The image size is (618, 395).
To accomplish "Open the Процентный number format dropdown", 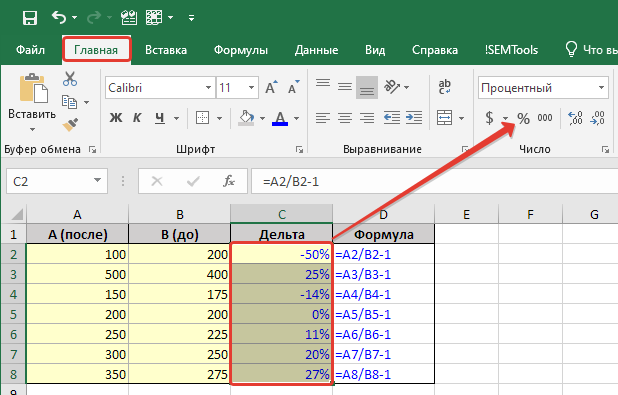I will point(601,88).
